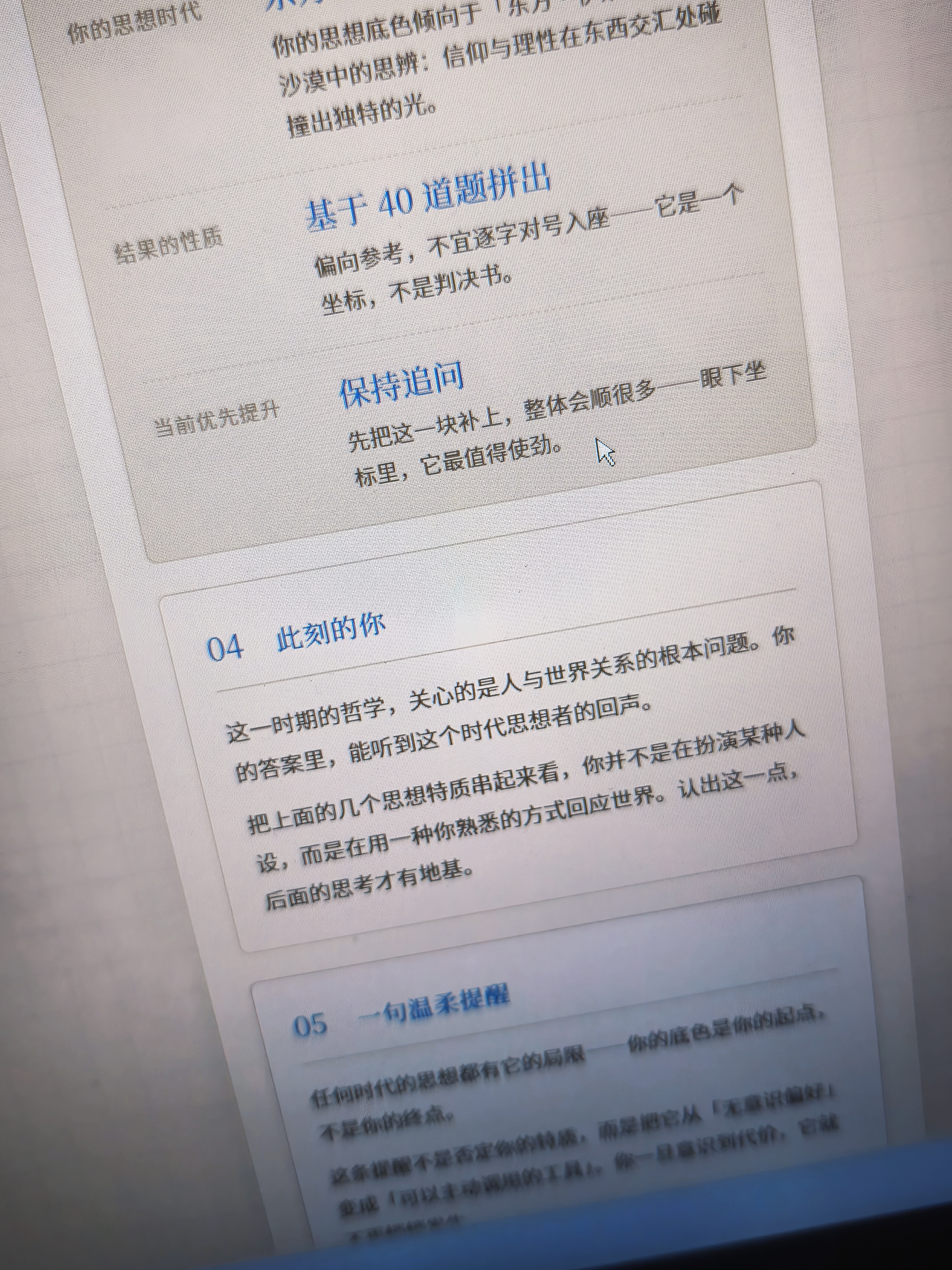The width and height of the screenshot is (952, 1270).
Task: Click the line starting '先把这一块补上'
Action: click(x=557, y=407)
